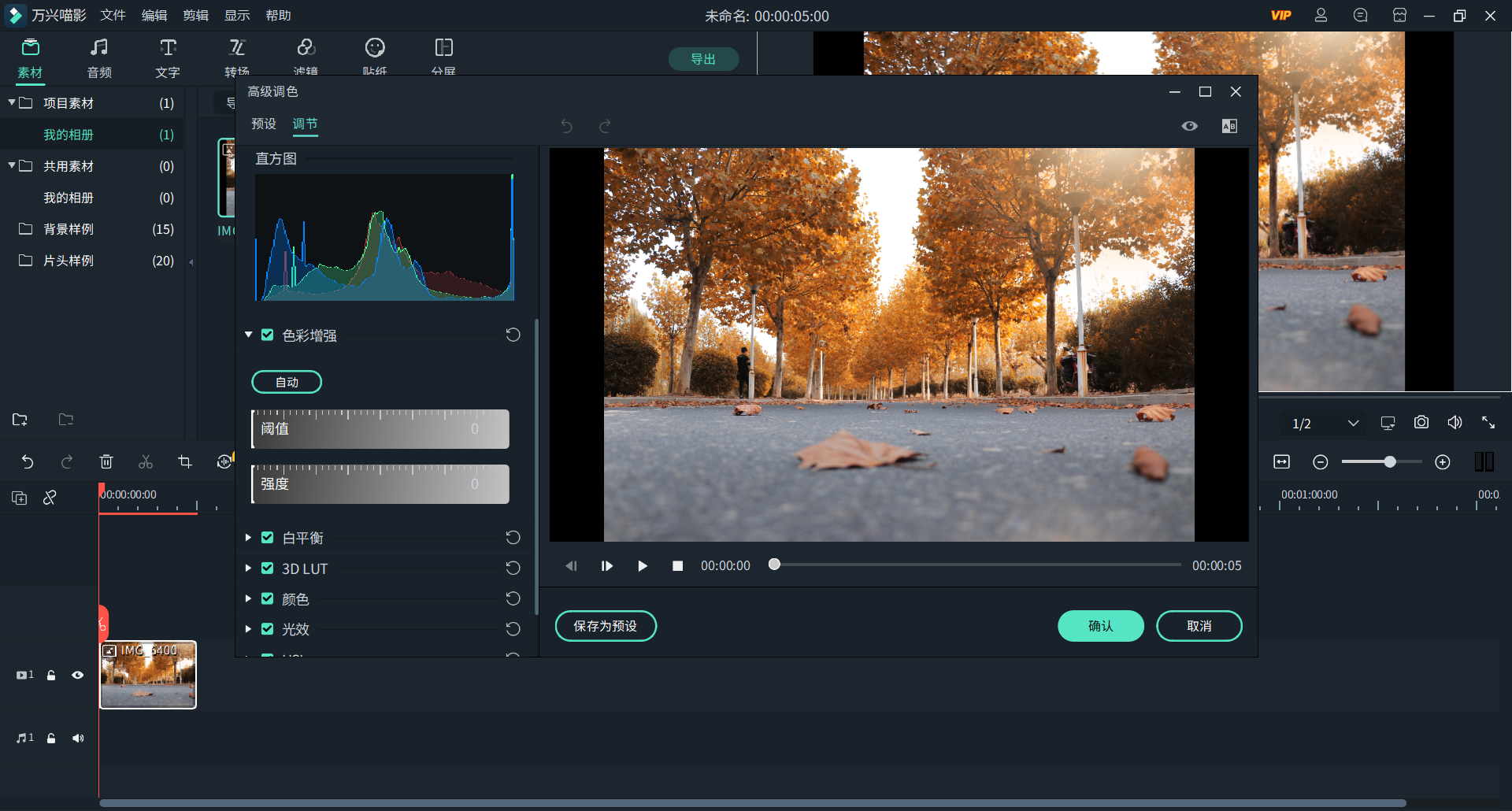Expand the 颜色 section arrow
Screen dimensions: 1512x811
(248, 599)
